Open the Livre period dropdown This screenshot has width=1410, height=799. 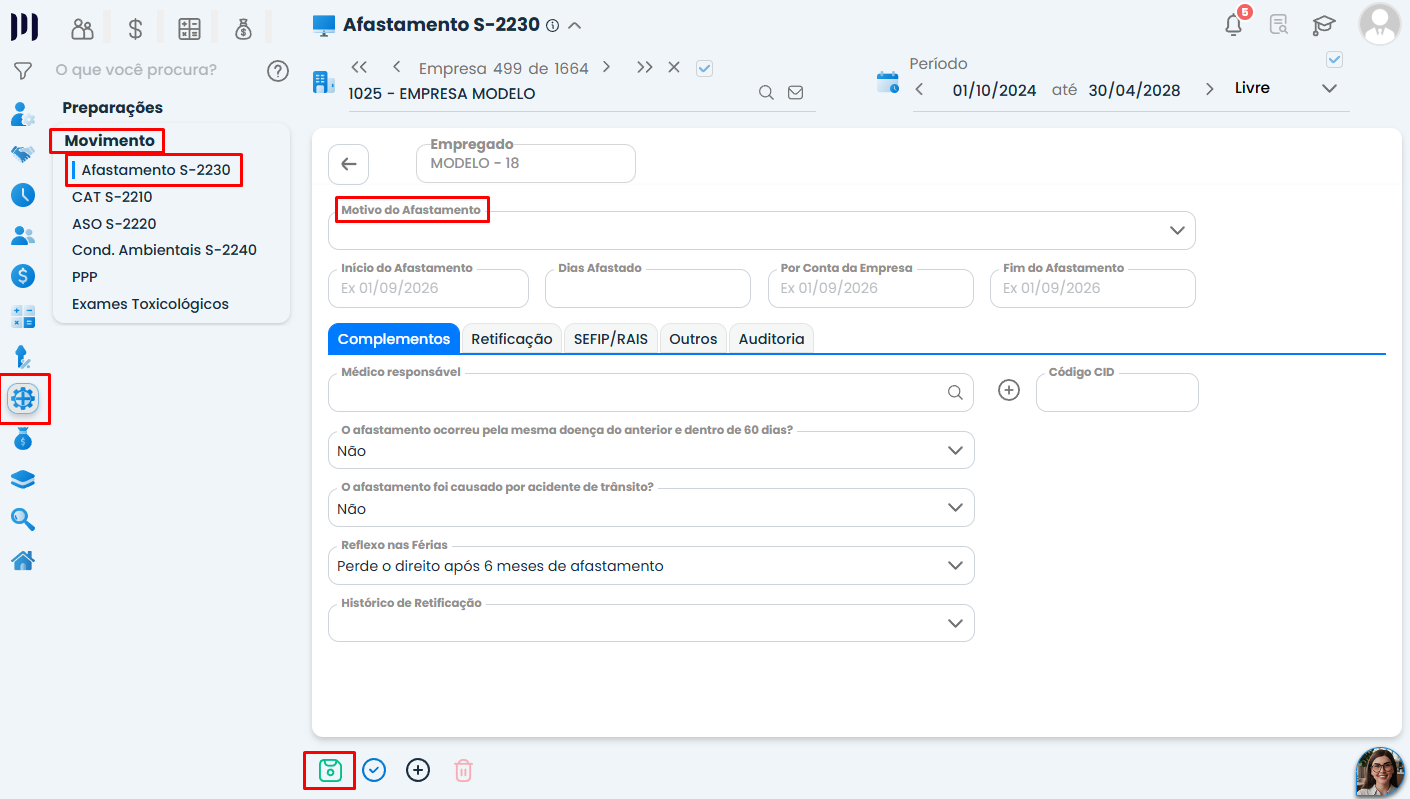point(1286,88)
